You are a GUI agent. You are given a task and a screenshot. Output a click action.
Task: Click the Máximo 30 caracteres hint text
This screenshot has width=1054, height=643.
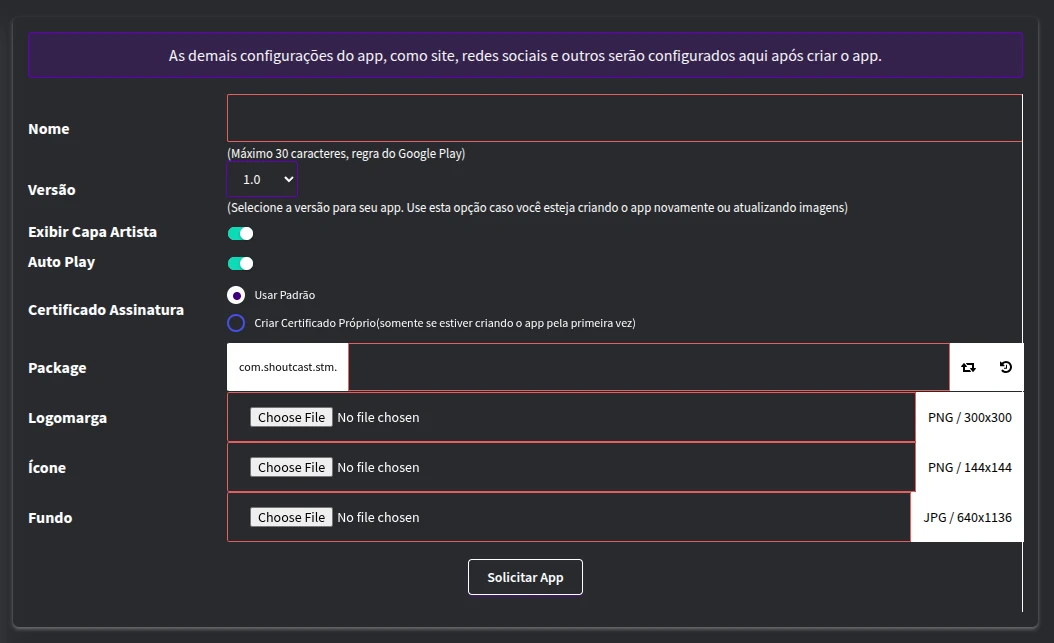[346, 154]
